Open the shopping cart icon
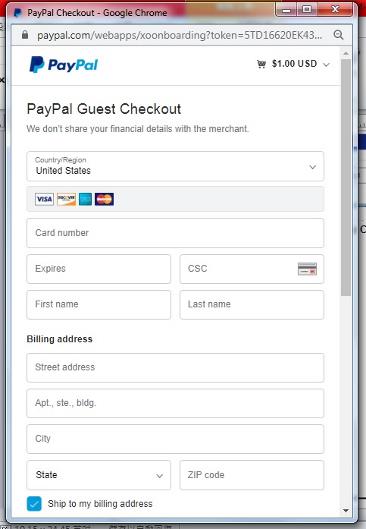 click(261, 64)
